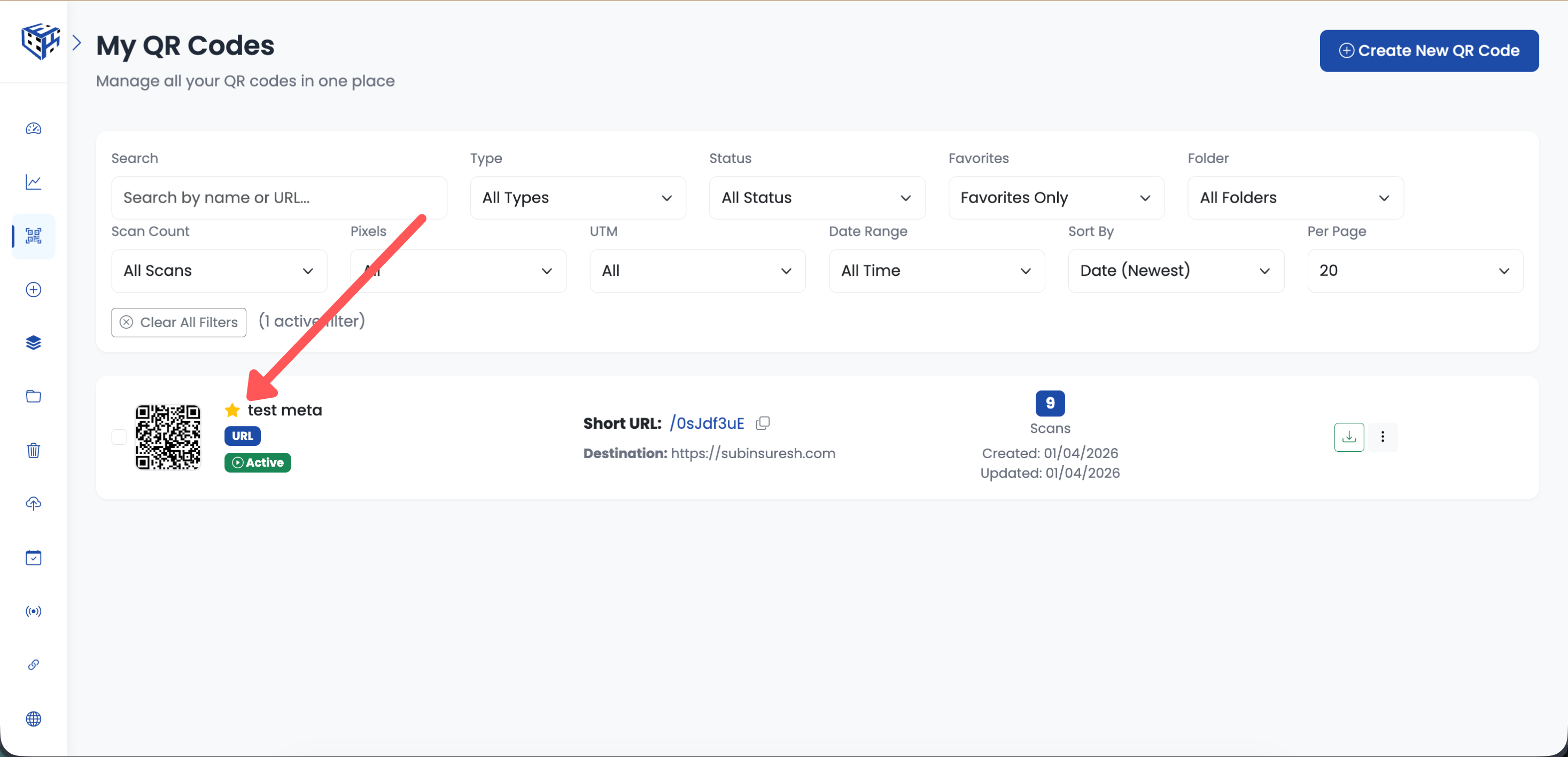Open the layers stack sidebar icon
Viewport: 1568px width, 757px height.
tap(34, 343)
